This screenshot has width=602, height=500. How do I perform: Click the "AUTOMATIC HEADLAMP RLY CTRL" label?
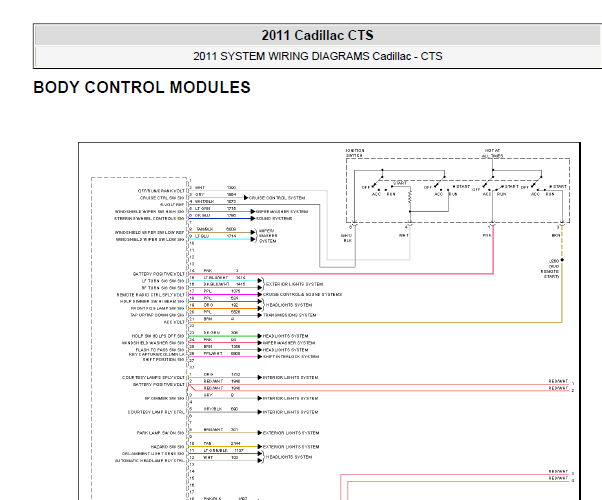tap(150, 460)
